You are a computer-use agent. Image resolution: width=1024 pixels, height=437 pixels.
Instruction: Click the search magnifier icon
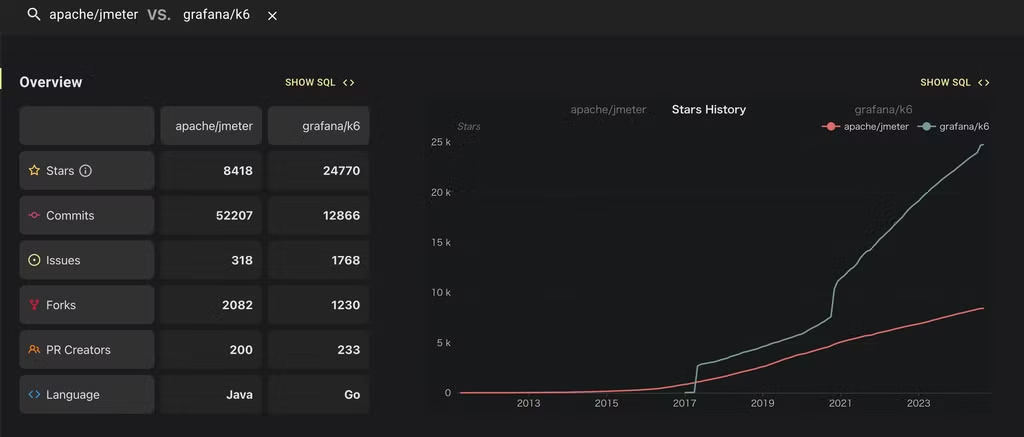tap(33, 15)
